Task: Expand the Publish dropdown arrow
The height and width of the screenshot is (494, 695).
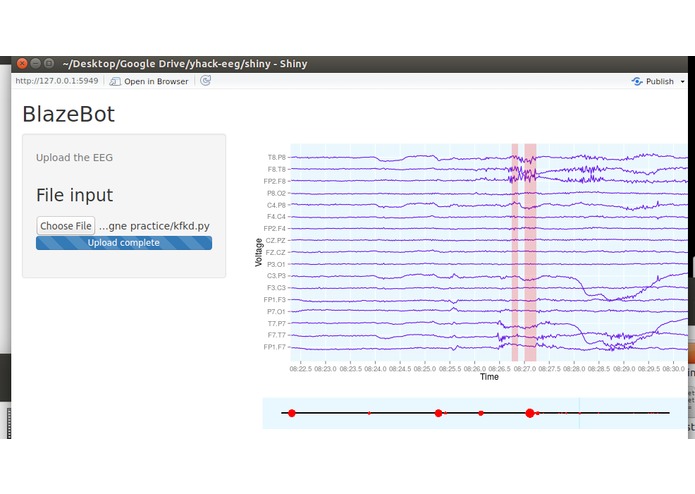Action: tap(682, 82)
